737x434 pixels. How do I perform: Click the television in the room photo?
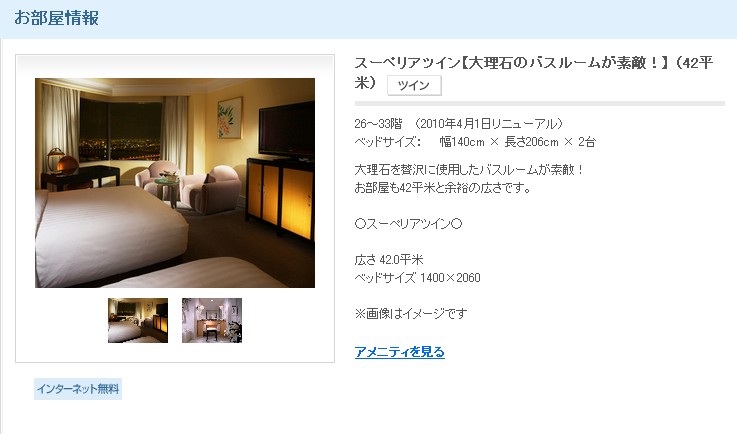tap(286, 130)
